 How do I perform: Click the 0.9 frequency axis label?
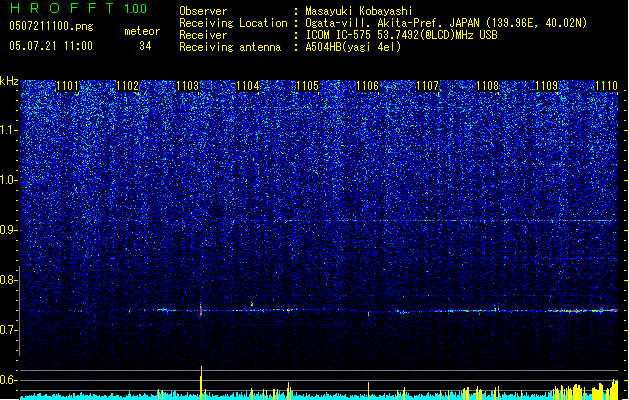[x=9, y=230]
